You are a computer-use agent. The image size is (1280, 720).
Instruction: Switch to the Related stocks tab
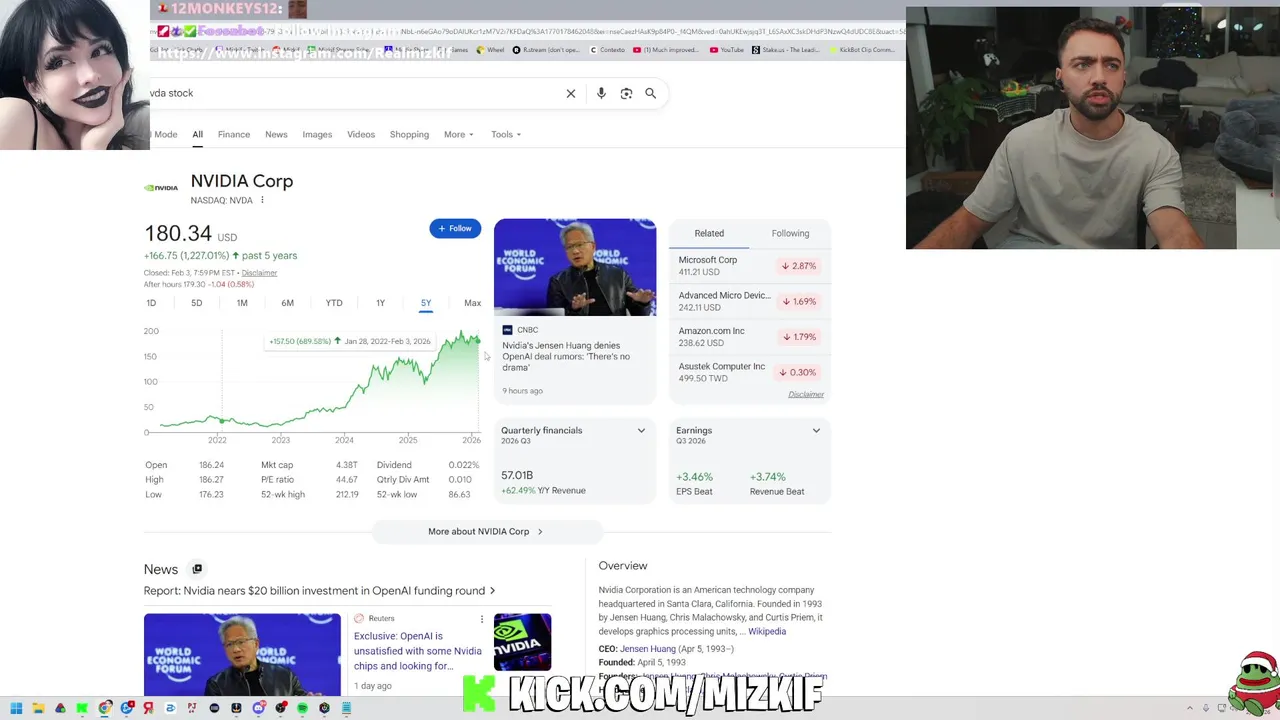[x=709, y=233]
